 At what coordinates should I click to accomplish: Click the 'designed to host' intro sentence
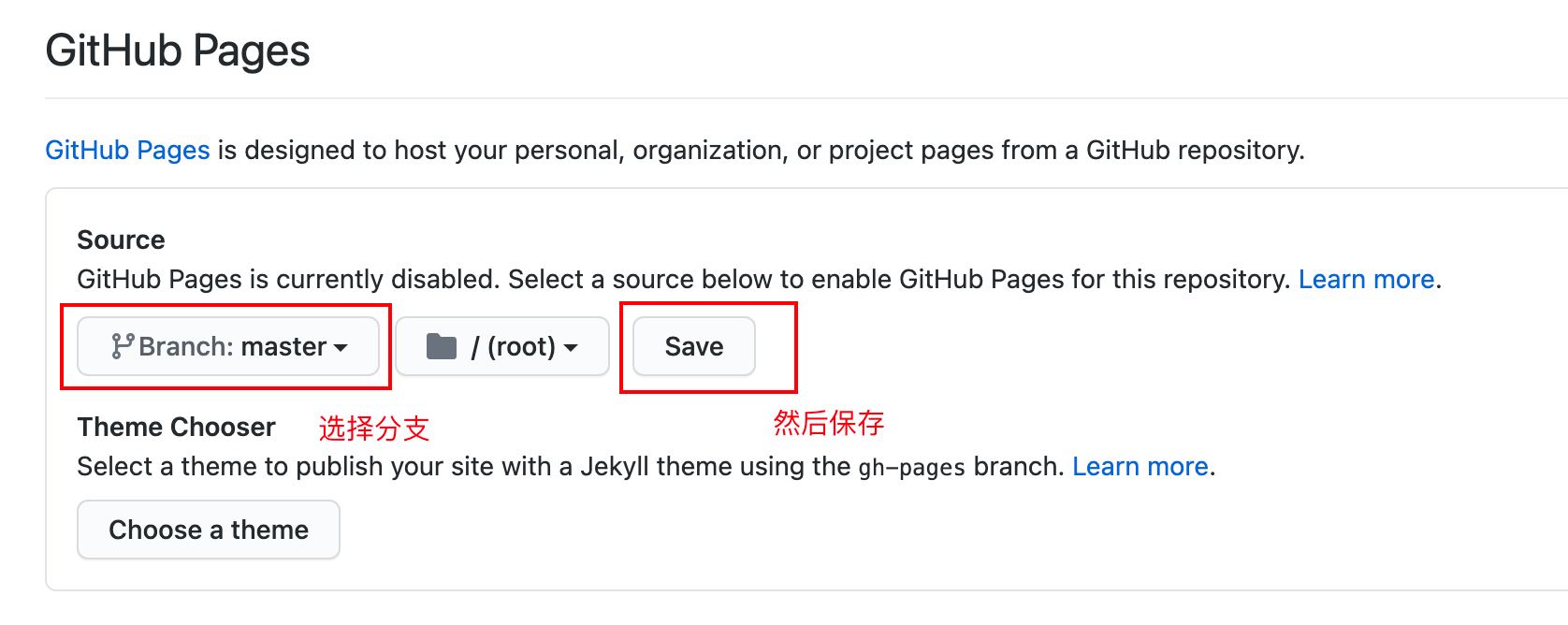coord(758,150)
